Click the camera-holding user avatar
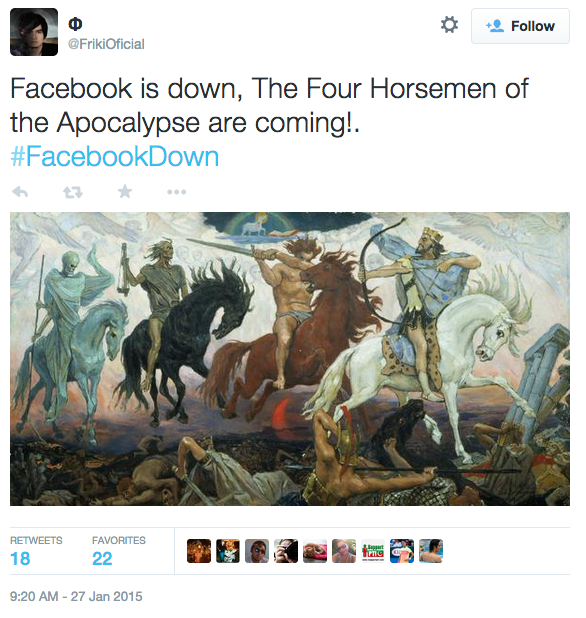Image resolution: width=586 pixels, height=618 pixels. [286, 551]
